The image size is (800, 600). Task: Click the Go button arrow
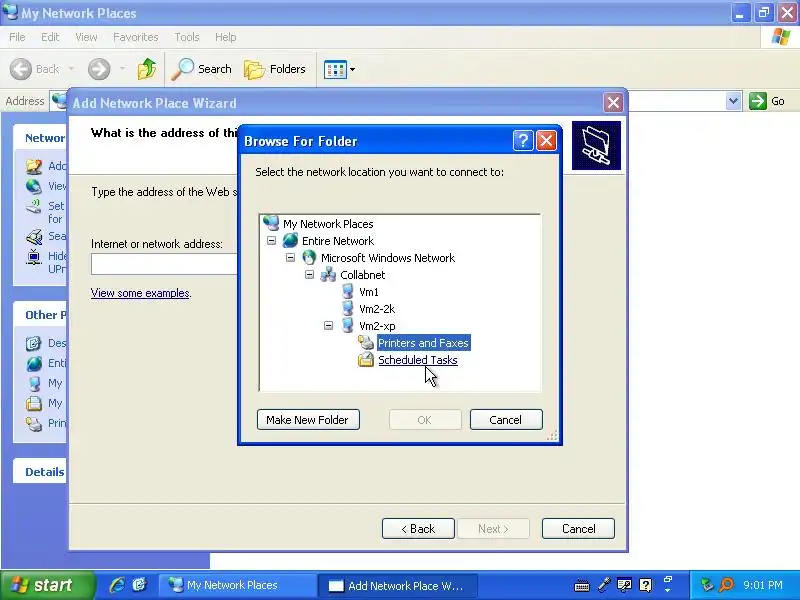pos(758,101)
